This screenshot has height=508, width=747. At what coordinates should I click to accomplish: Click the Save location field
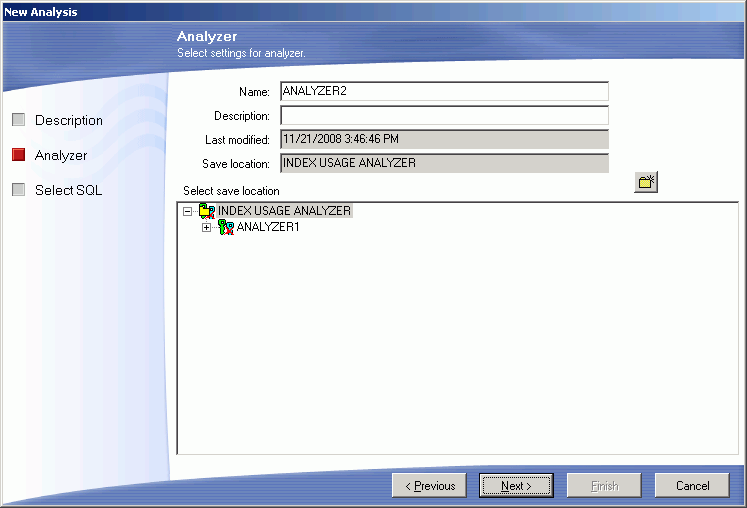click(x=444, y=163)
